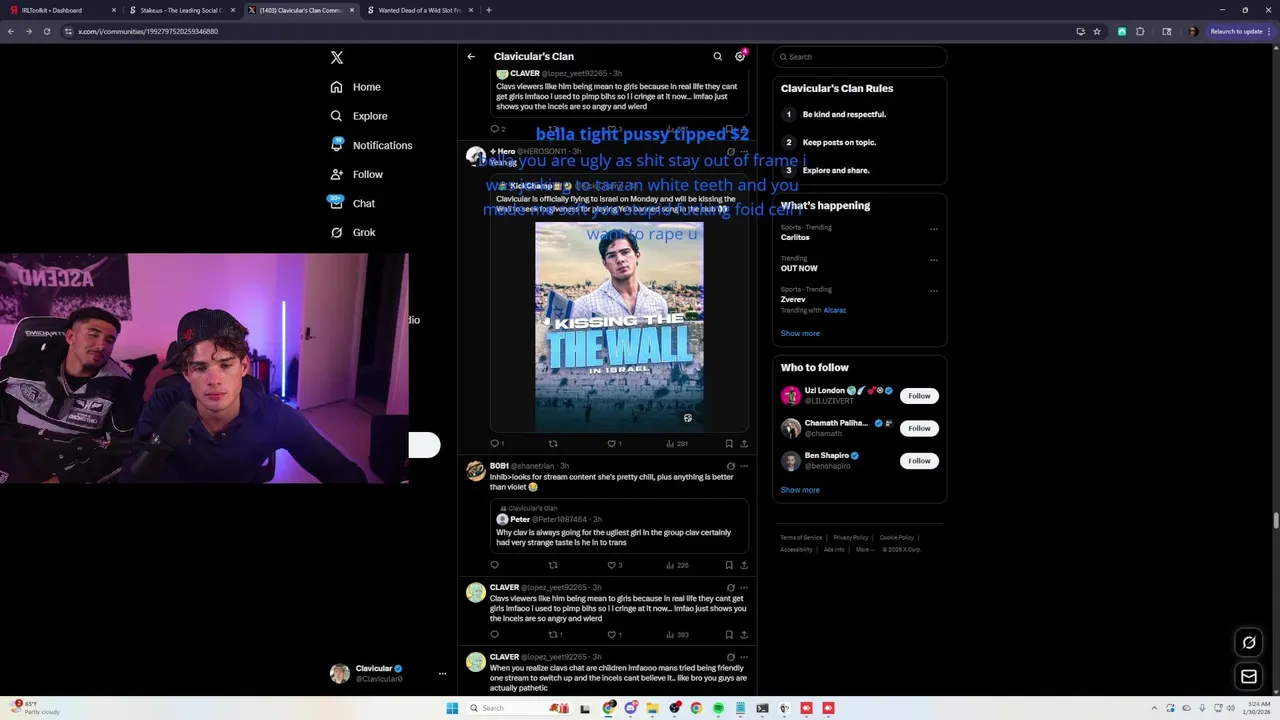This screenshot has height=720, width=1280.
Task: Open browser extensions puzzle icon
Action: [x=1140, y=31]
